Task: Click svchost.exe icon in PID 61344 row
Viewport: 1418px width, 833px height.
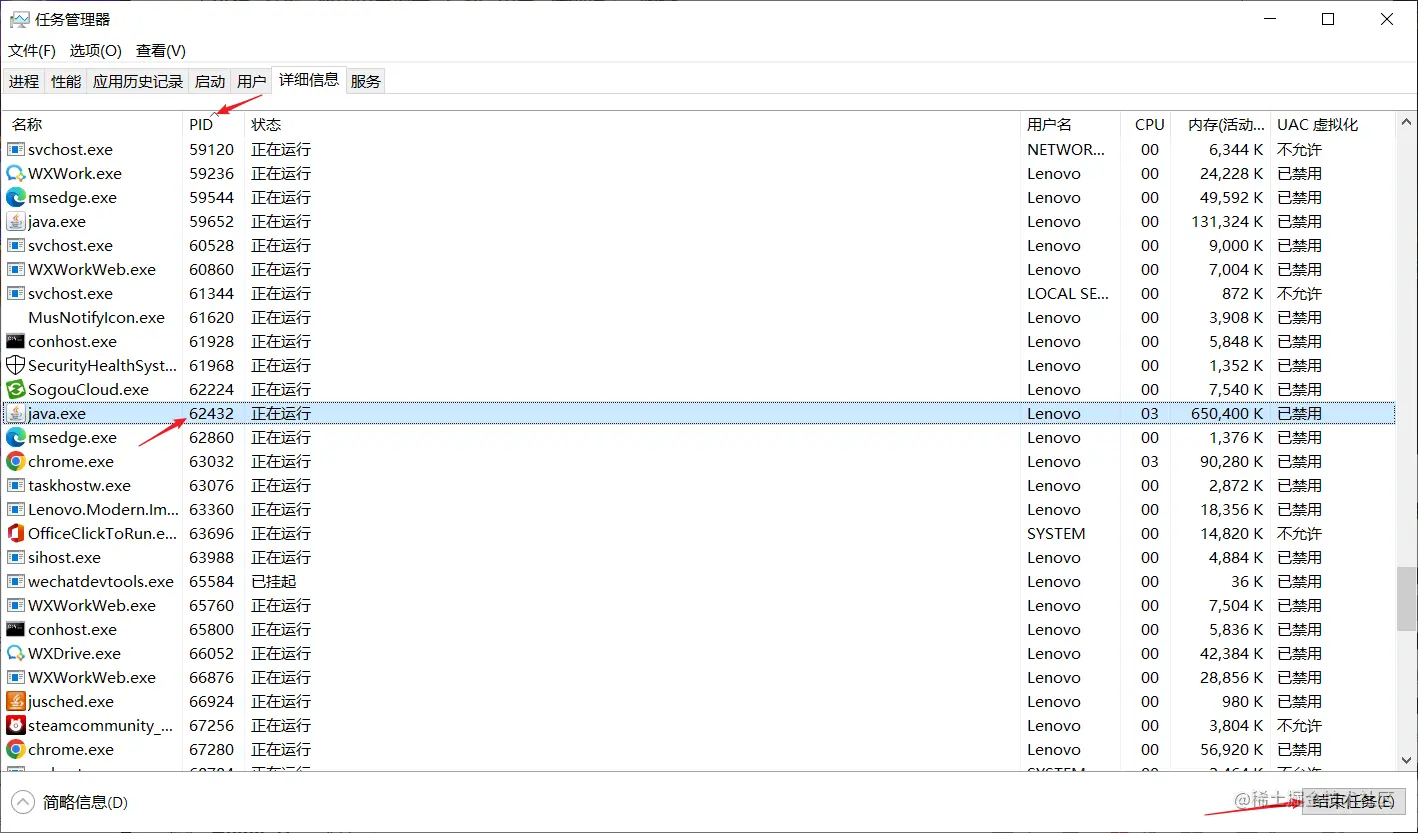Action: coord(15,293)
